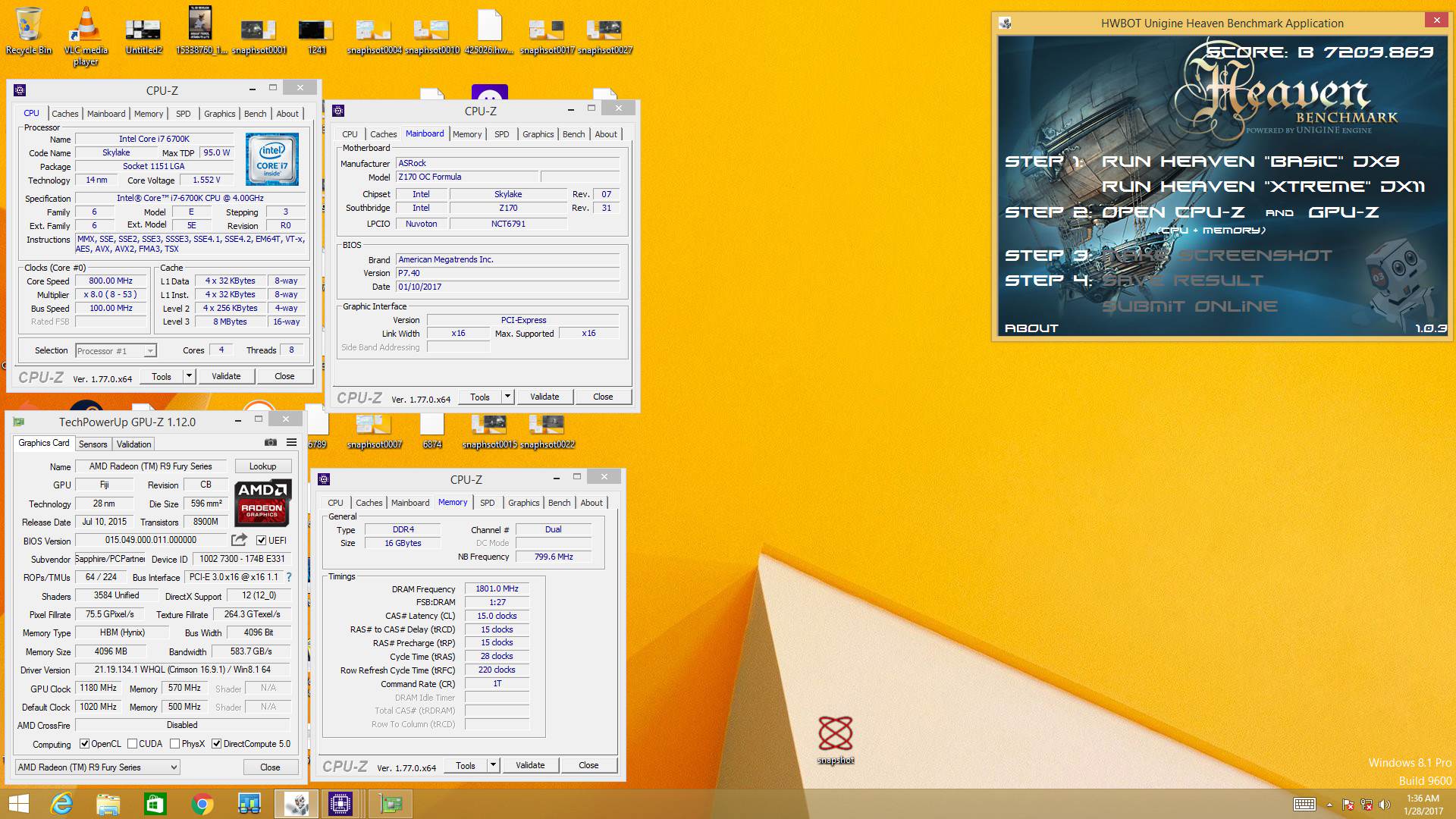1456x819 pixels.
Task: Switch to CPU-Z taskbar item
Action: 340,804
